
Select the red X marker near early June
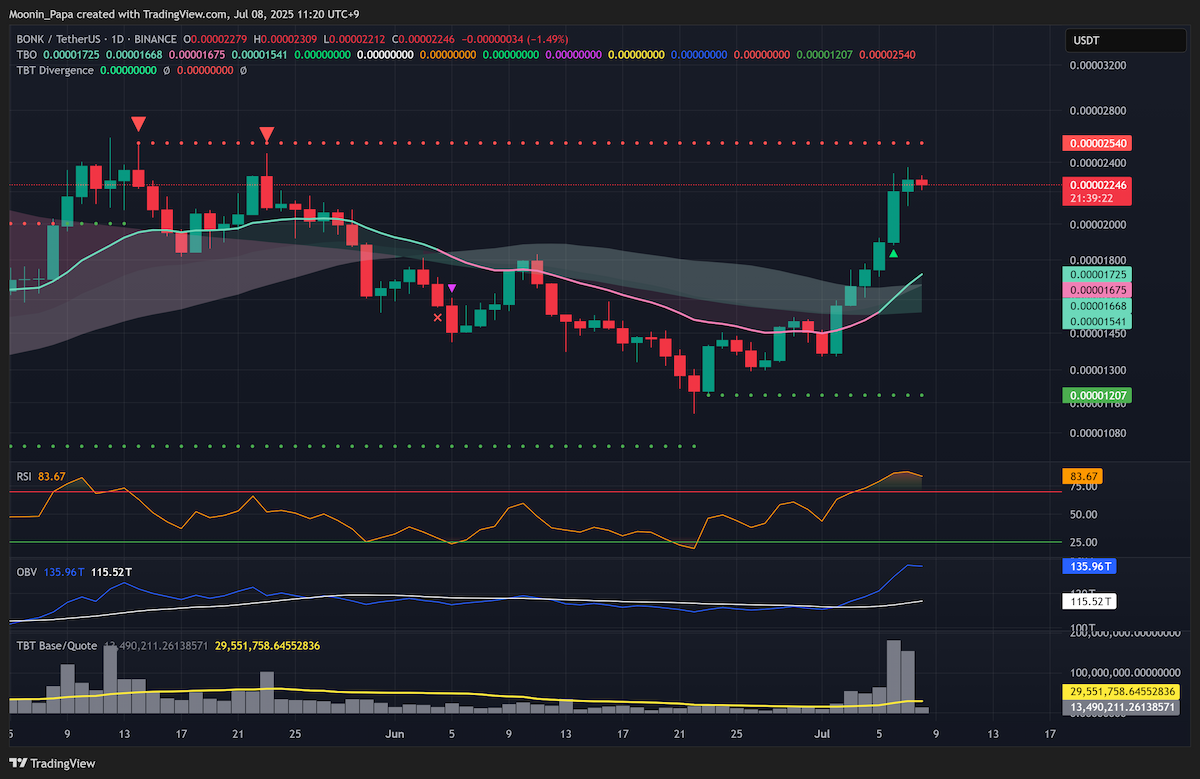(437, 318)
